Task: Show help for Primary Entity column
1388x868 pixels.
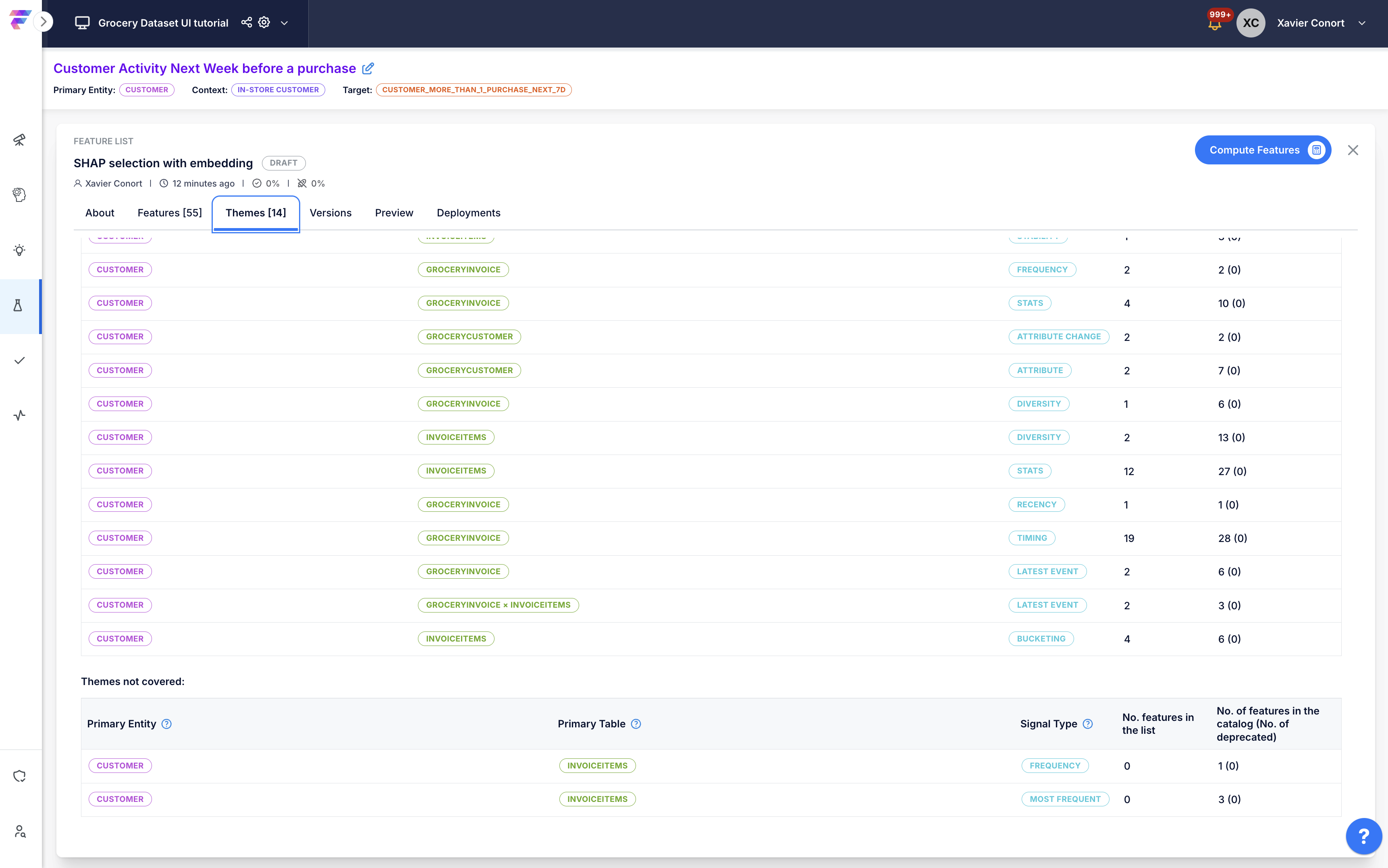Action: point(166,724)
